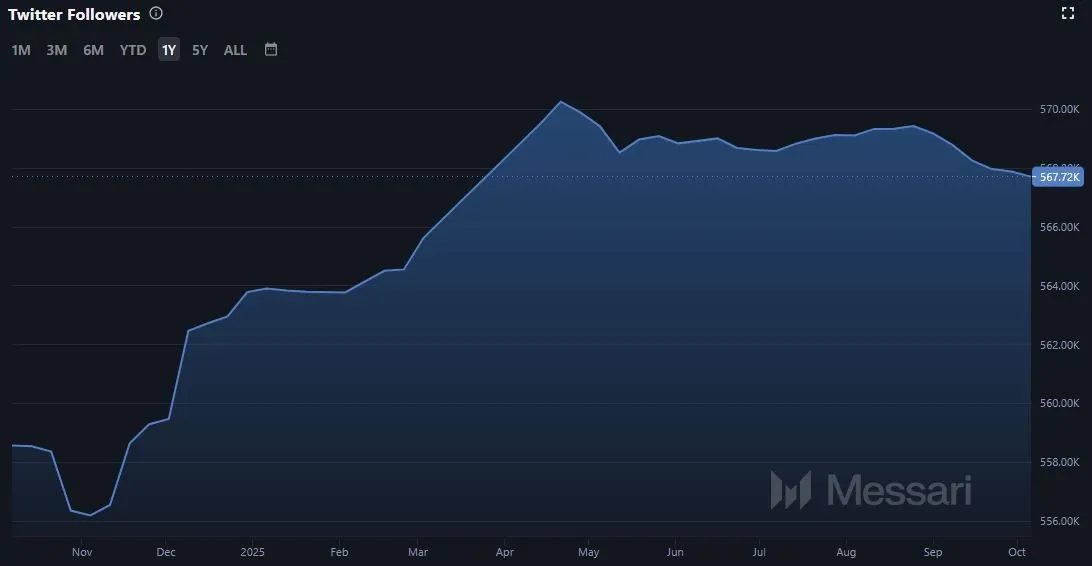1092x566 pixels.
Task: Click the Oct label on x-axis
Action: (x=1017, y=551)
